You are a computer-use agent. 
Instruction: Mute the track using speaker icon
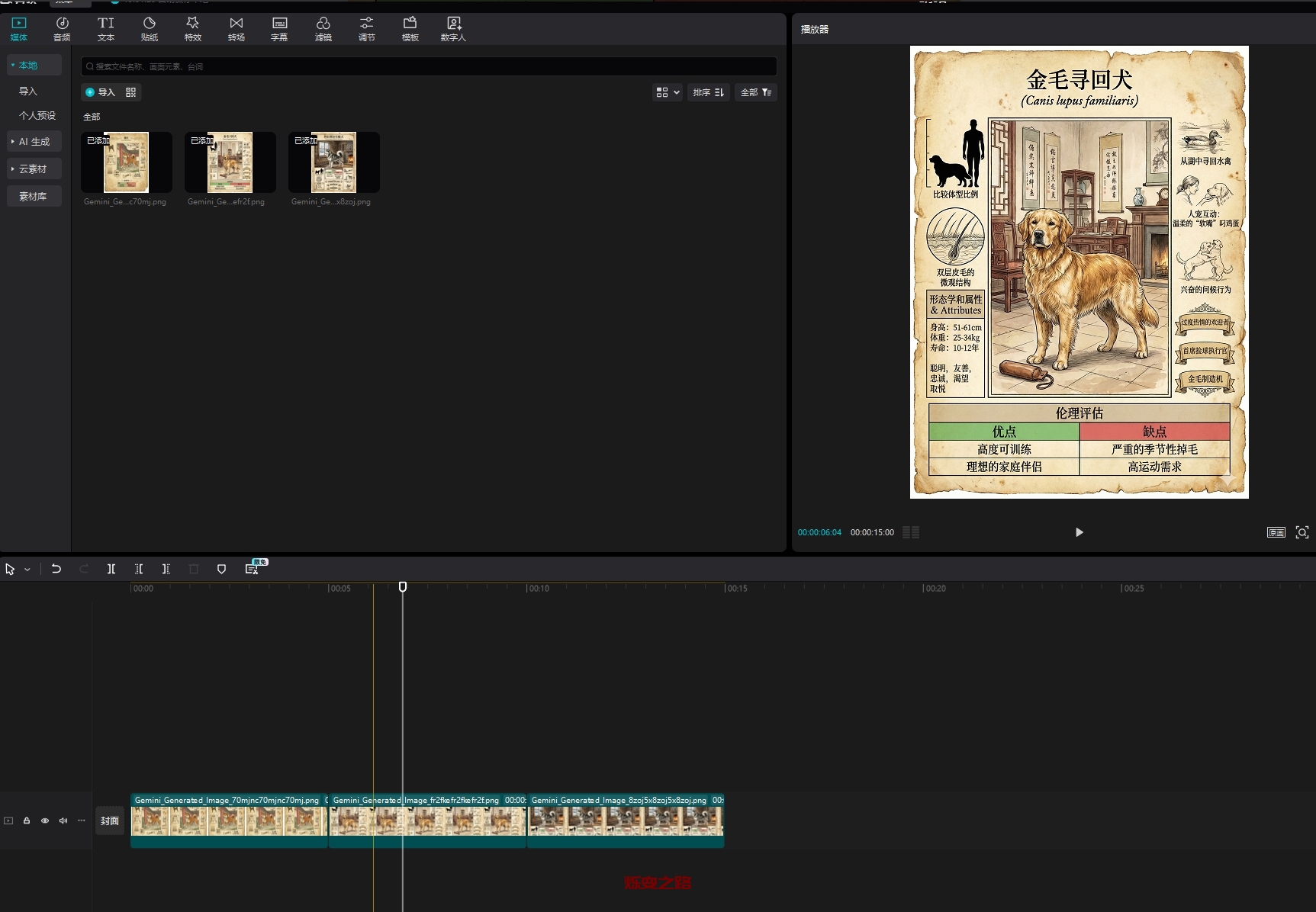click(x=63, y=820)
